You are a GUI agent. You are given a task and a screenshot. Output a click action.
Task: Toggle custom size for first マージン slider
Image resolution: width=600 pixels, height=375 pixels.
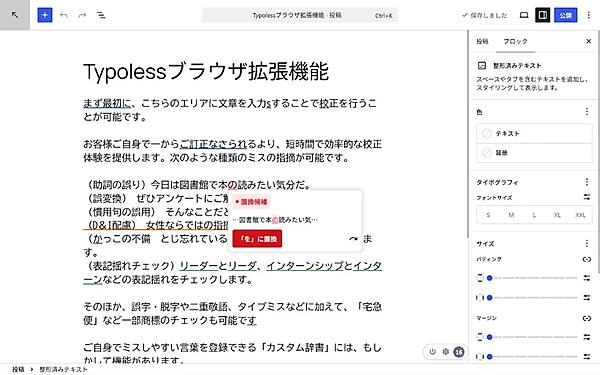(x=587, y=337)
